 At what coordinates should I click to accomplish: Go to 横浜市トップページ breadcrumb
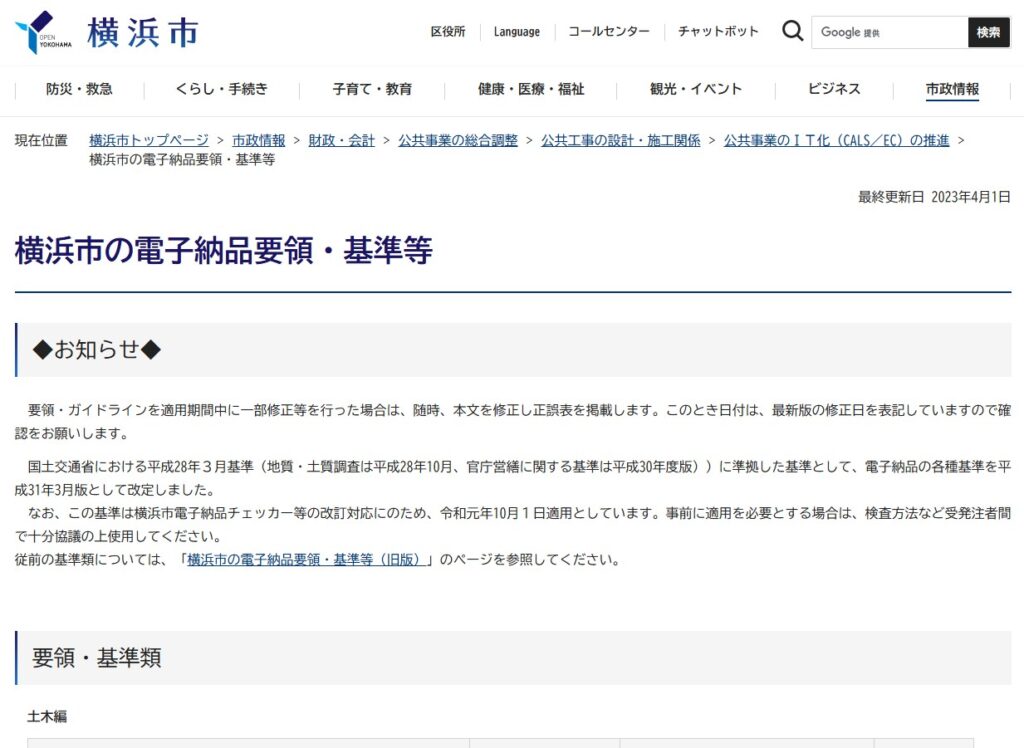coord(149,141)
